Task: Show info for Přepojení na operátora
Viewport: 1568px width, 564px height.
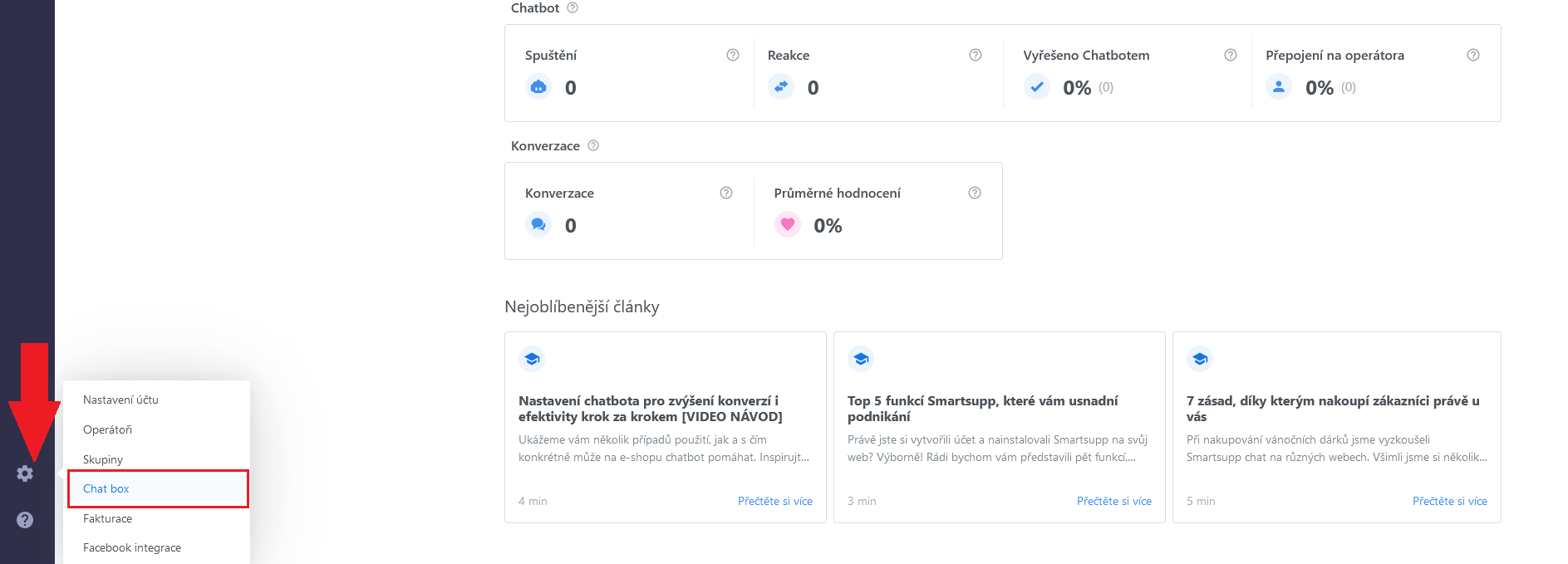Action: coord(1472,55)
